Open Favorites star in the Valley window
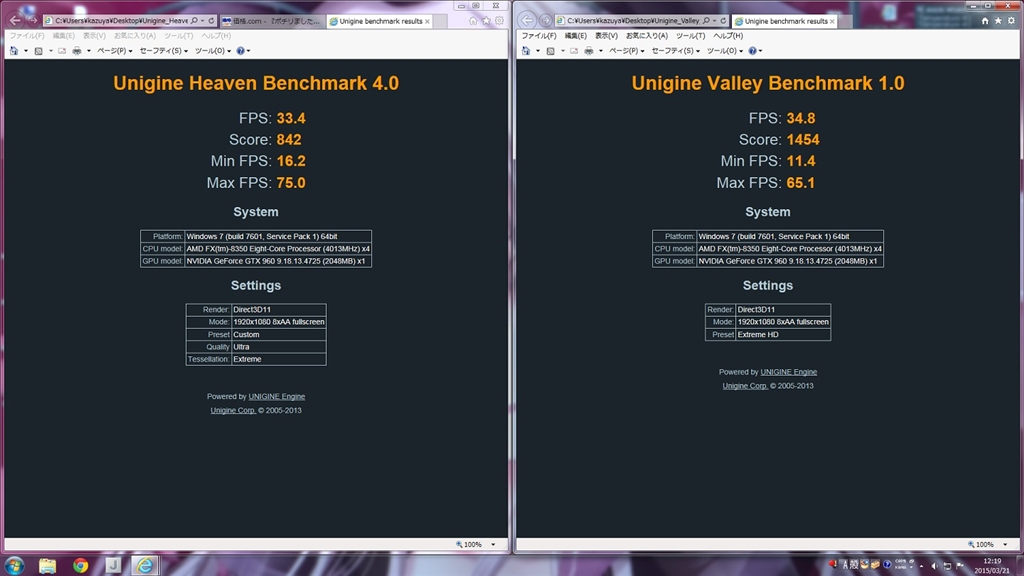 (998, 21)
